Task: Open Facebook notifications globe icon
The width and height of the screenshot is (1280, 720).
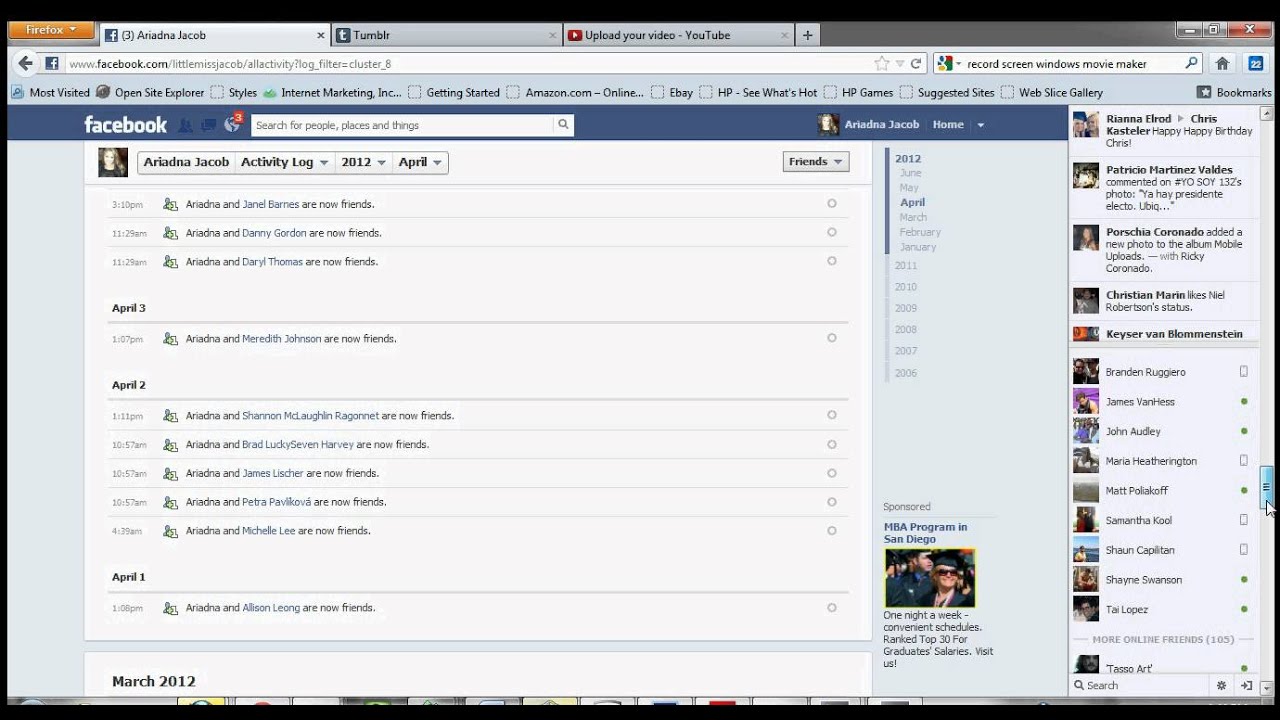Action: point(232,125)
